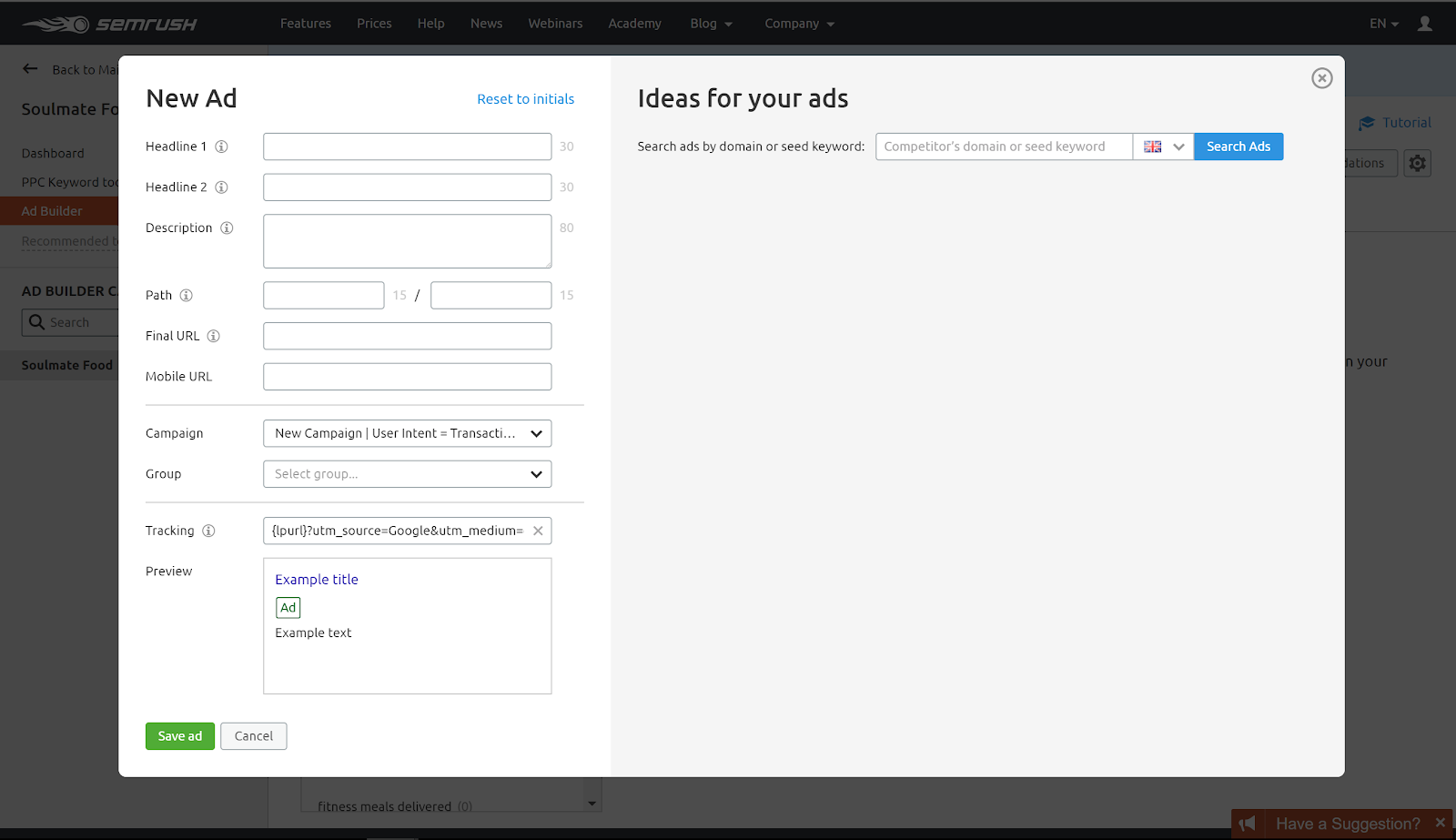Open the EN language dropdown
This screenshot has height=840, width=1456.
(x=1384, y=24)
